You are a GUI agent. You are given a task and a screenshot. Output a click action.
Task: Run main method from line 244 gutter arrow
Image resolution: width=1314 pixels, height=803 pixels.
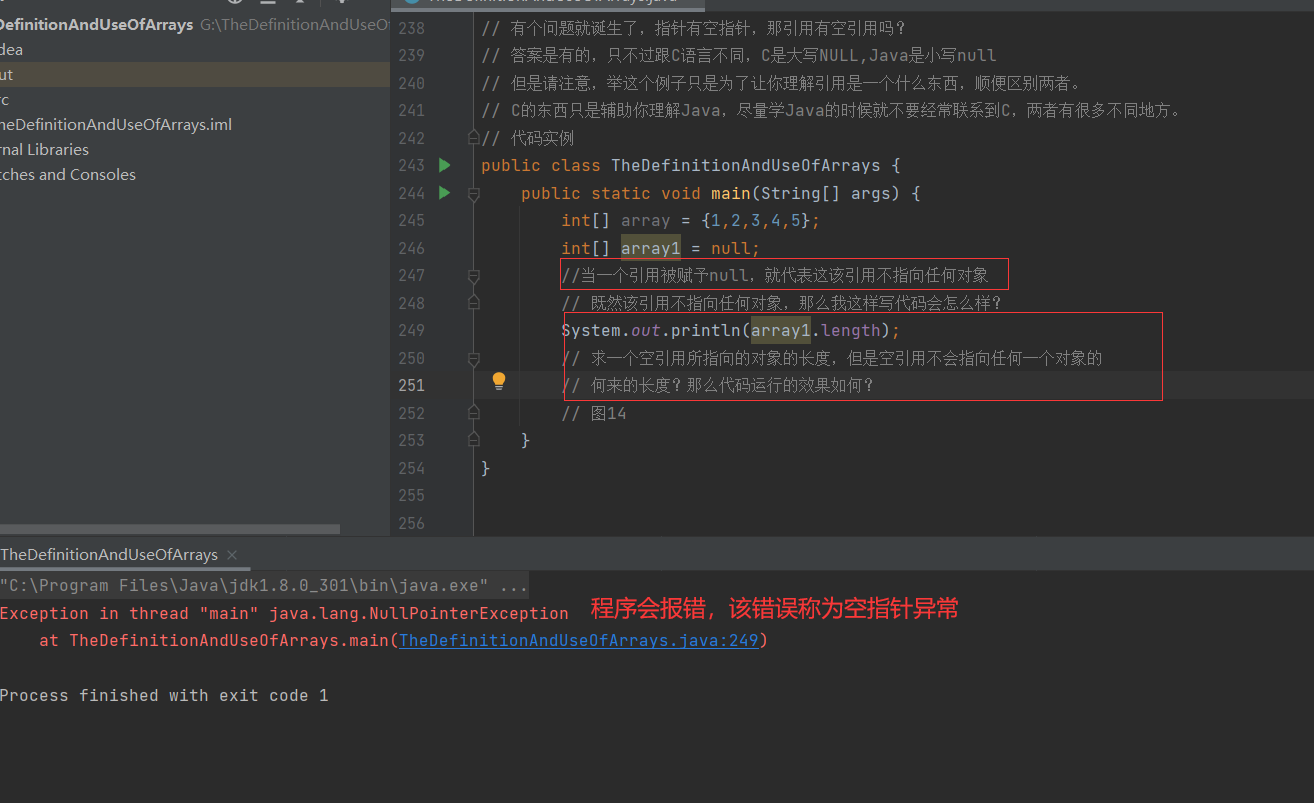(445, 192)
